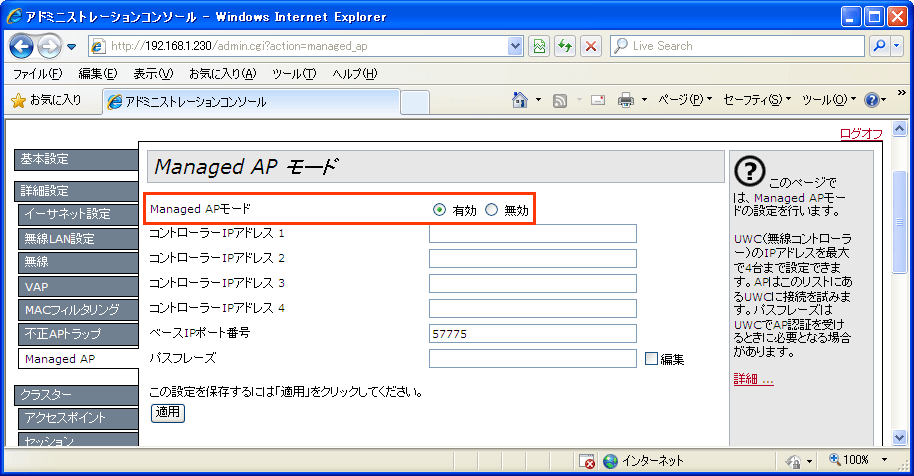Click the address bar URL field
The image size is (914, 476).
(298, 46)
